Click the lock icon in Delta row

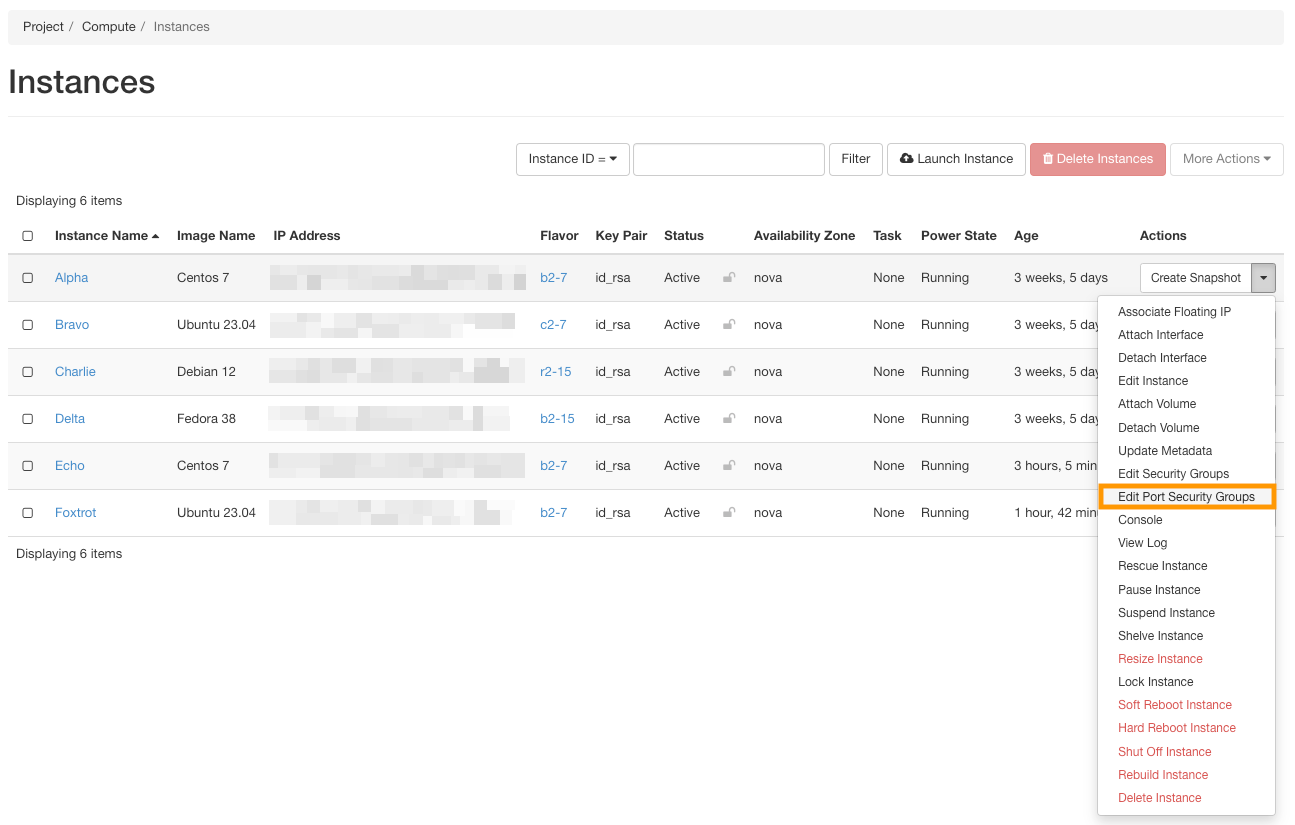[729, 419]
